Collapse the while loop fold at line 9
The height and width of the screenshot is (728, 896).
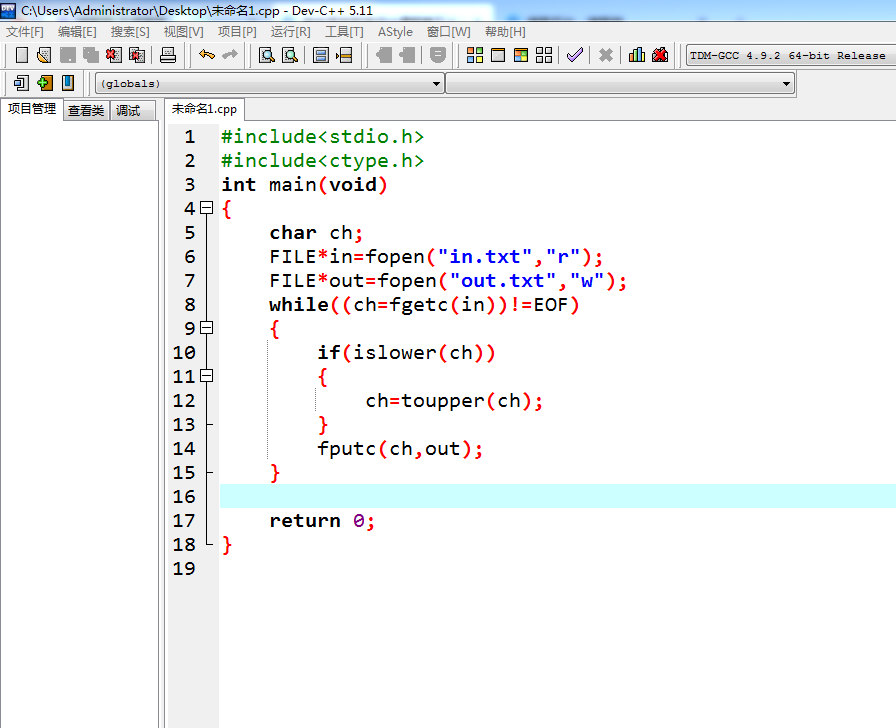coord(206,328)
